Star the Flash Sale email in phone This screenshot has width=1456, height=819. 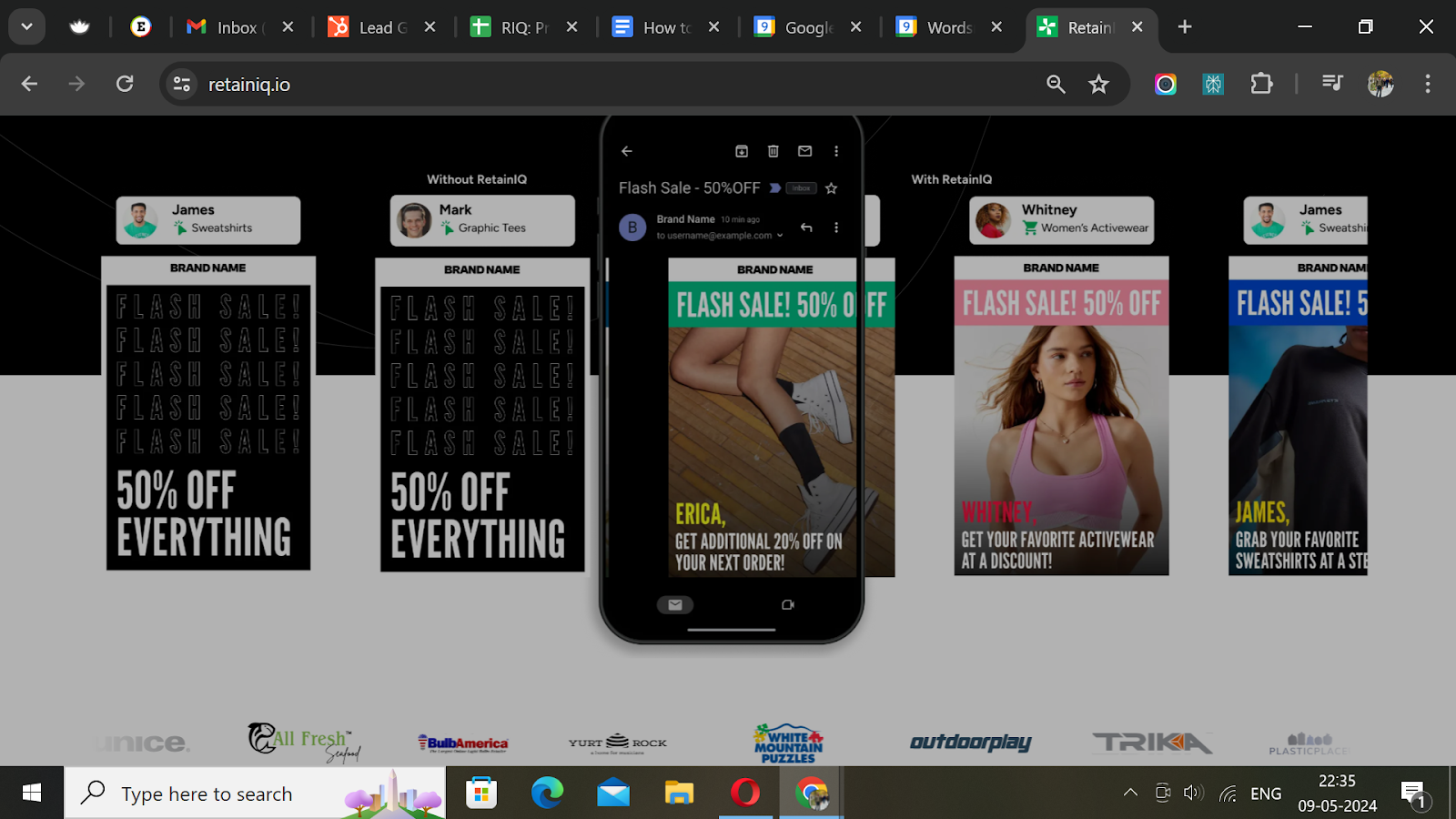tap(831, 188)
